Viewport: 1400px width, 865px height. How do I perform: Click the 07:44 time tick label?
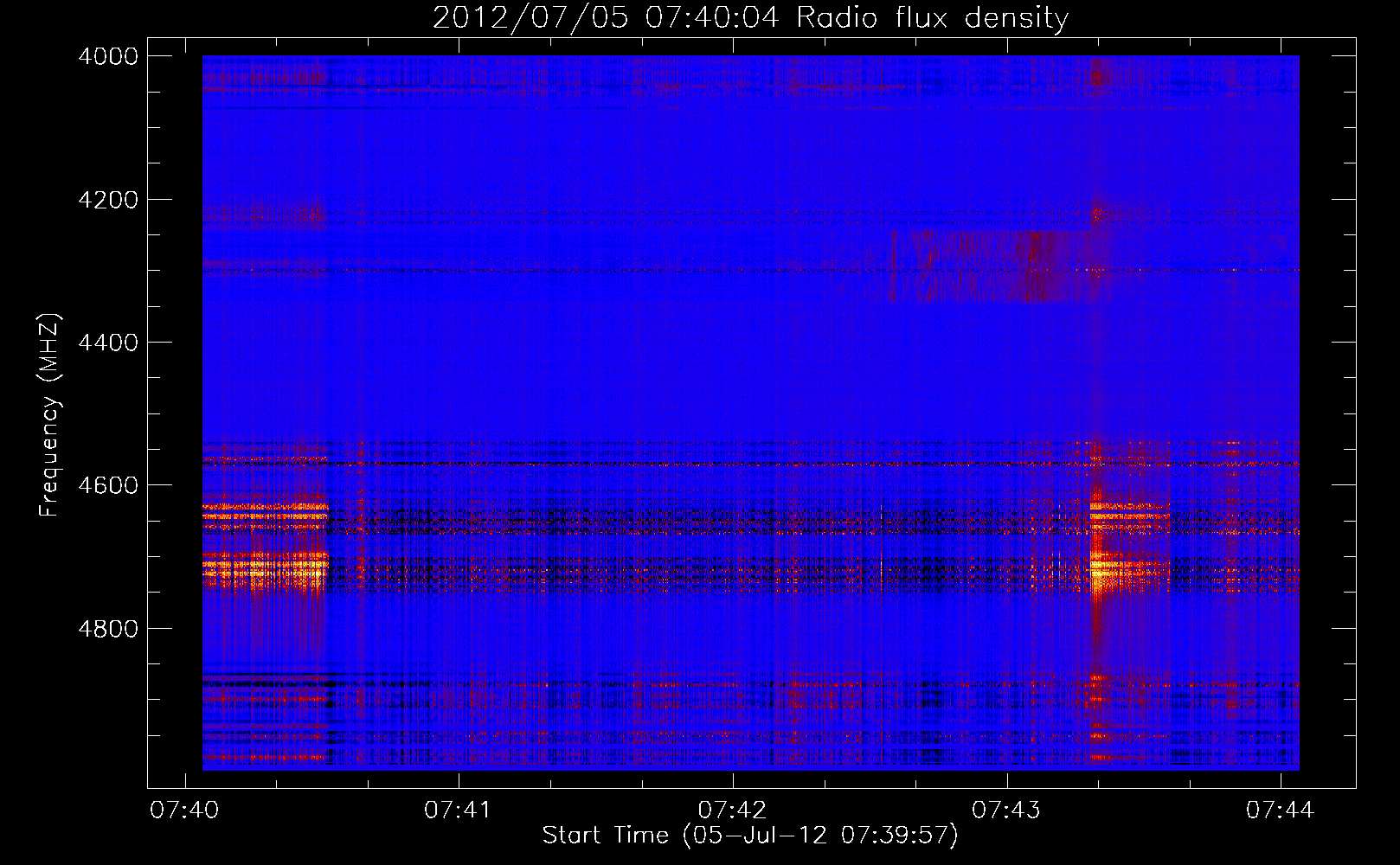(x=1280, y=811)
